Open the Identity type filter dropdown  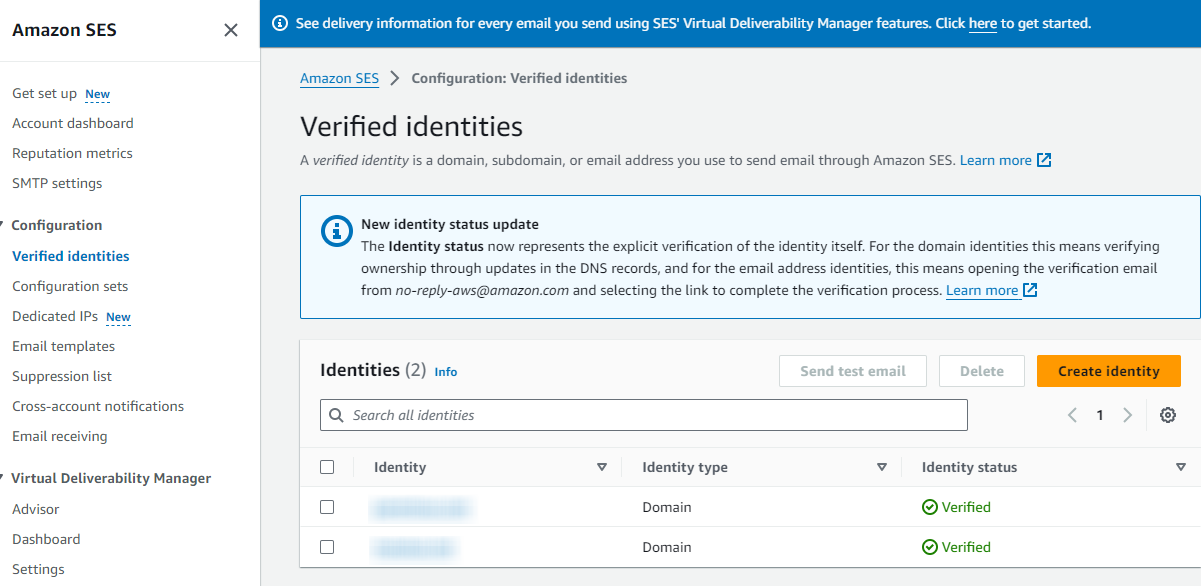(x=882, y=466)
